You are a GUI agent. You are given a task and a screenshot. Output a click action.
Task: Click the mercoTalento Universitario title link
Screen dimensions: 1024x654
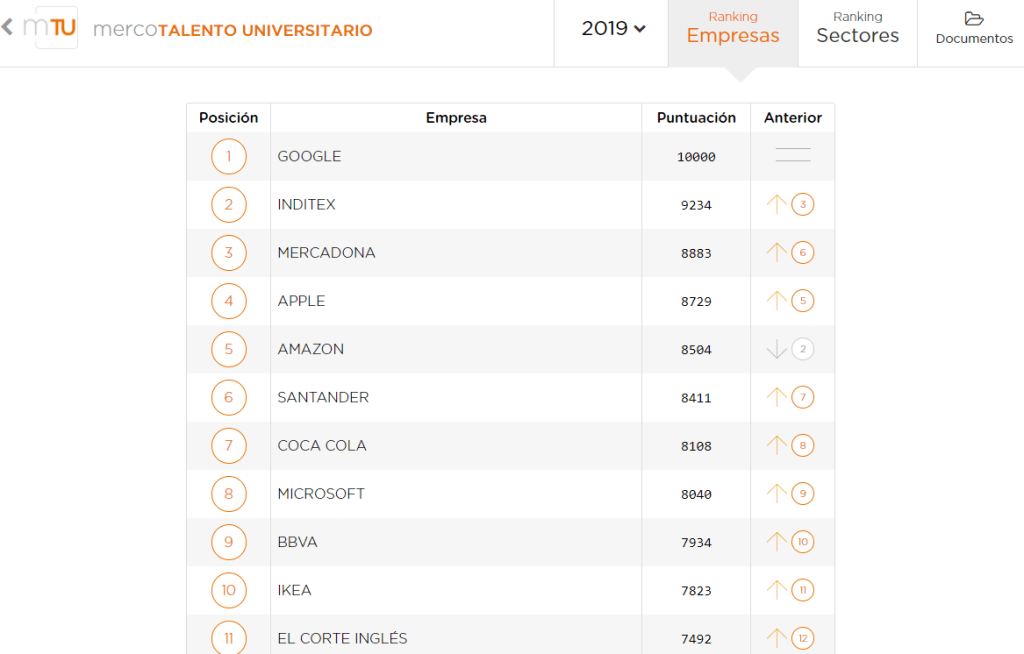232,30
